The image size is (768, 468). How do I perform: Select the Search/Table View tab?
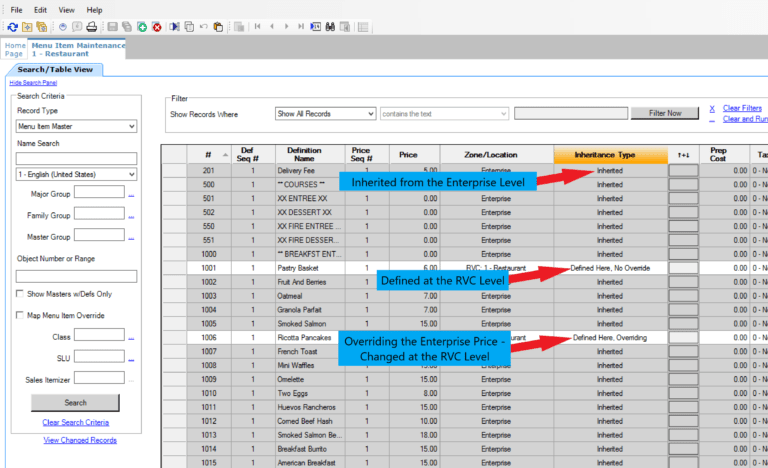click(x=55, y=70)
